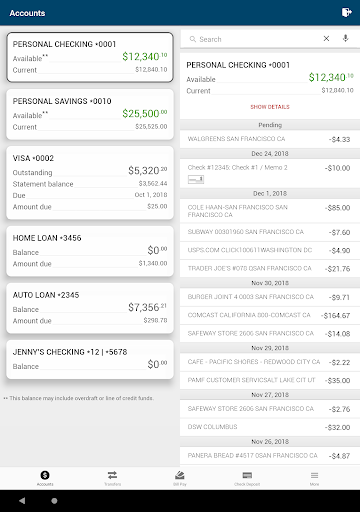Viewport: 360px width, 512px height.
Task: Open the Walgreens pending transaction
Action: [270, 139]
